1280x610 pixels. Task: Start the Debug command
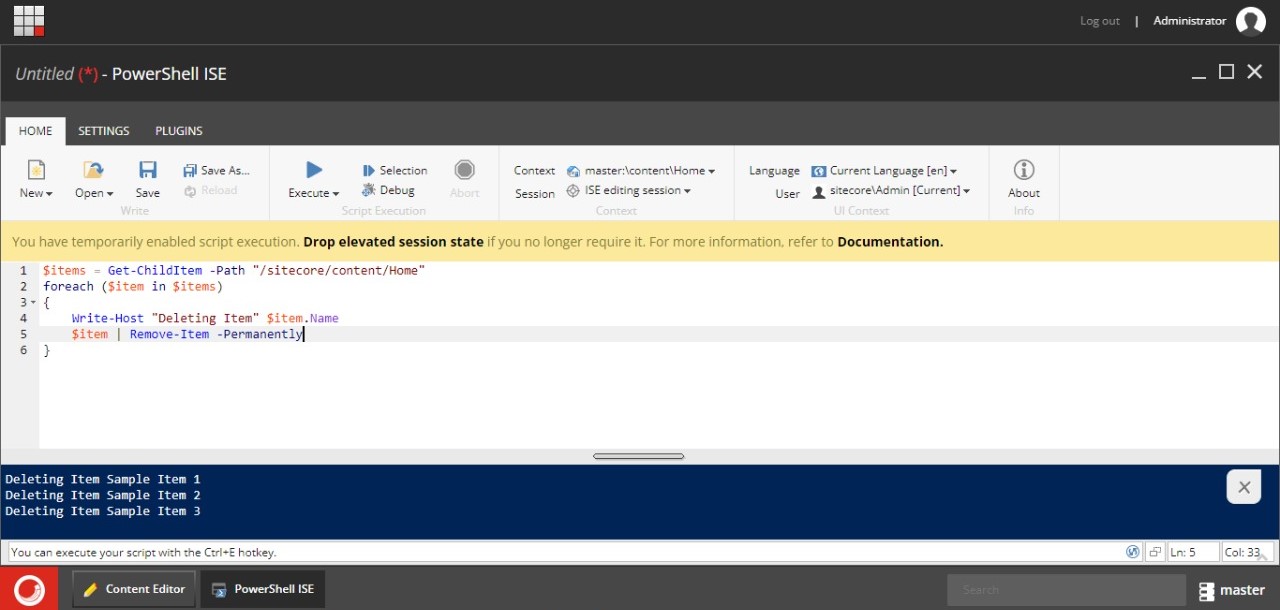tap(389, 190)
